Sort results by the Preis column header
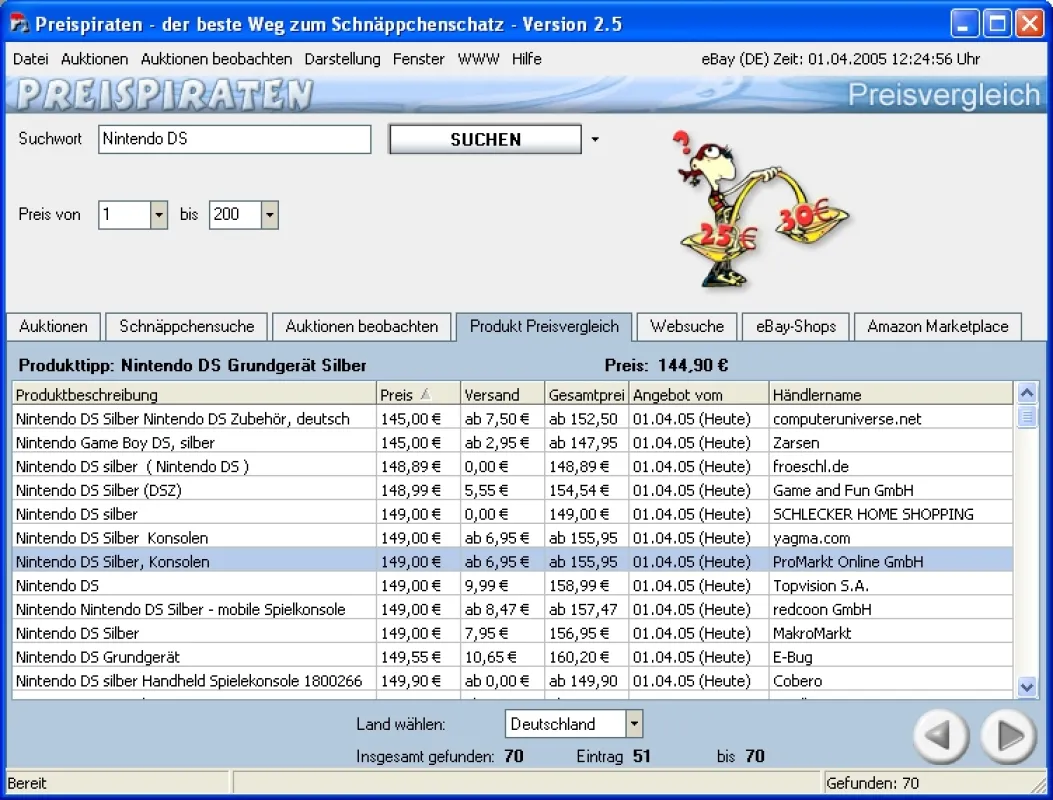1053x800 pixels. point(418,394)
